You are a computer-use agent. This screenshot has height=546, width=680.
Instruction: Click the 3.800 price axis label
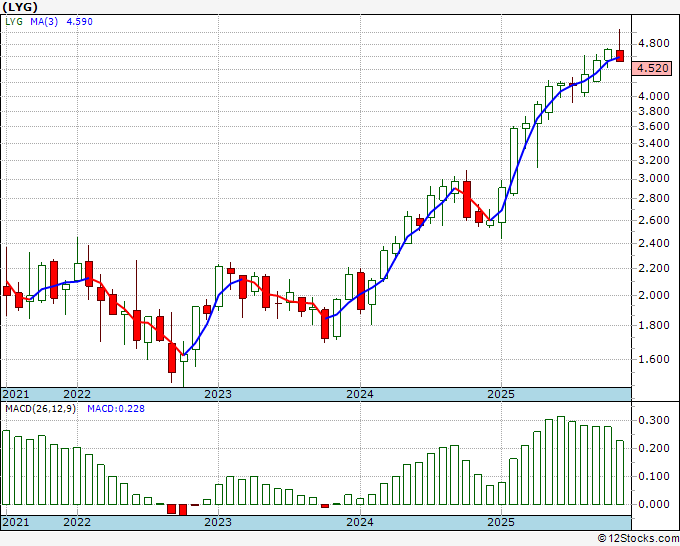(x=654, y=111)
